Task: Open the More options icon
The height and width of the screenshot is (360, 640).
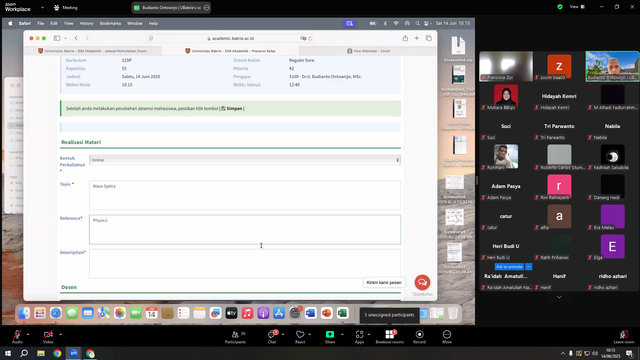Action: point(447,335)
